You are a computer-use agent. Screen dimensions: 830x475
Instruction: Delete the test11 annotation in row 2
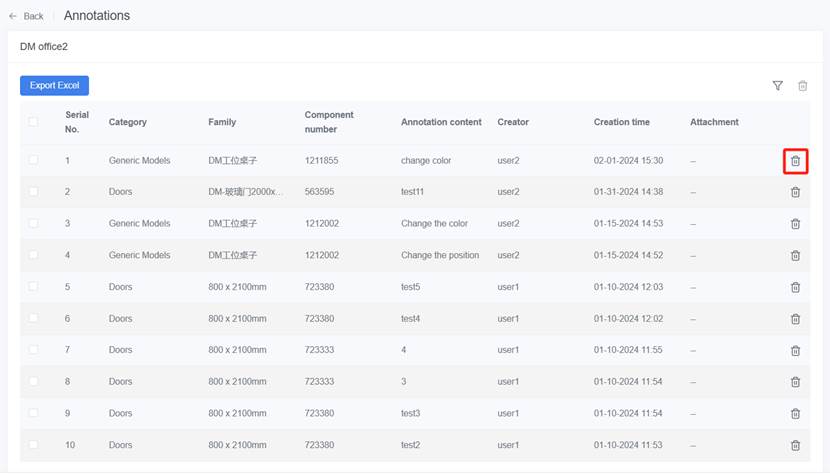[795, 192]
